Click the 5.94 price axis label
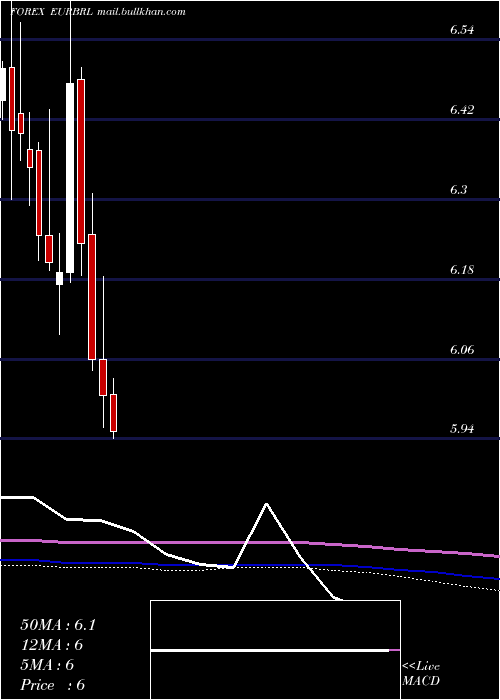500x700 pixels. tap(462, 429)
